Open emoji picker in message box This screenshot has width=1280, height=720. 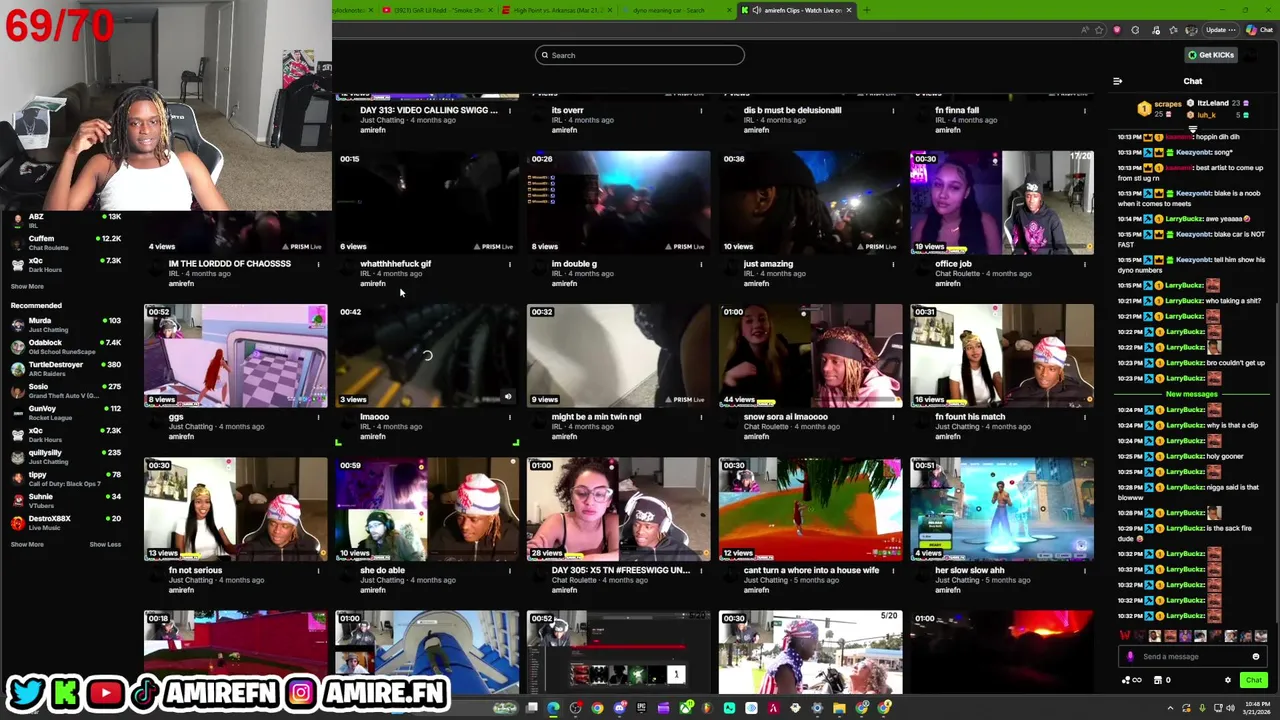1256,657
